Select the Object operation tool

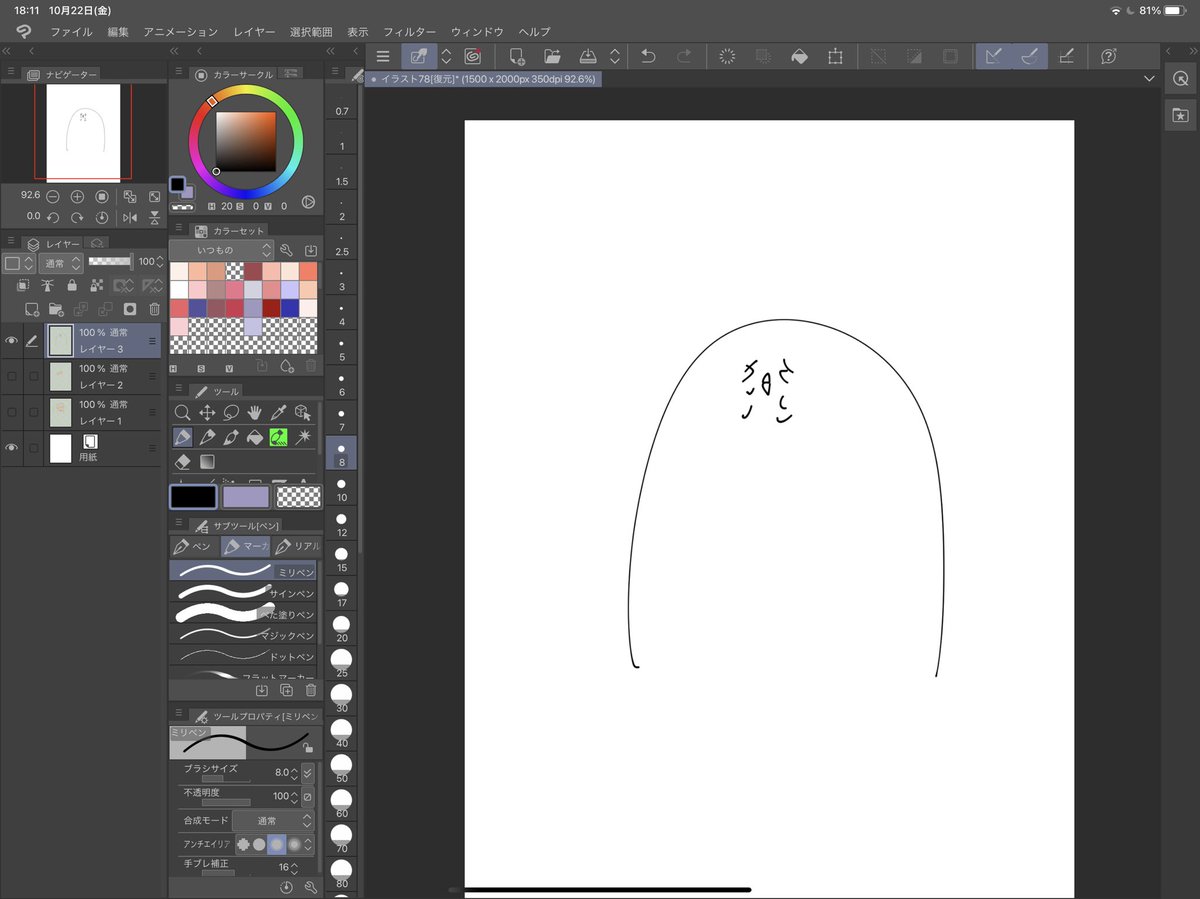coord(303,412)
